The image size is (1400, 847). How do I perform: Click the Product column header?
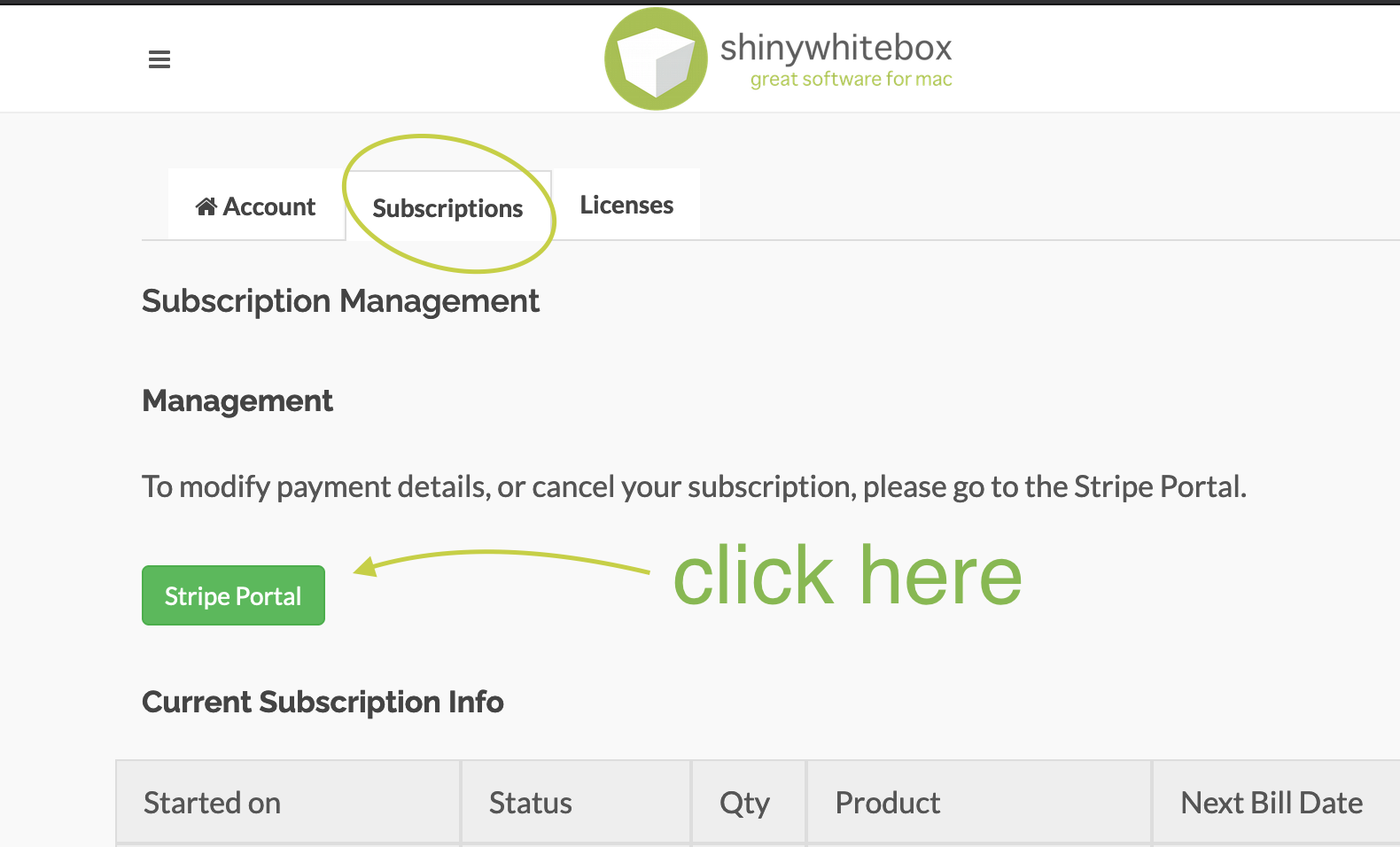888,803
